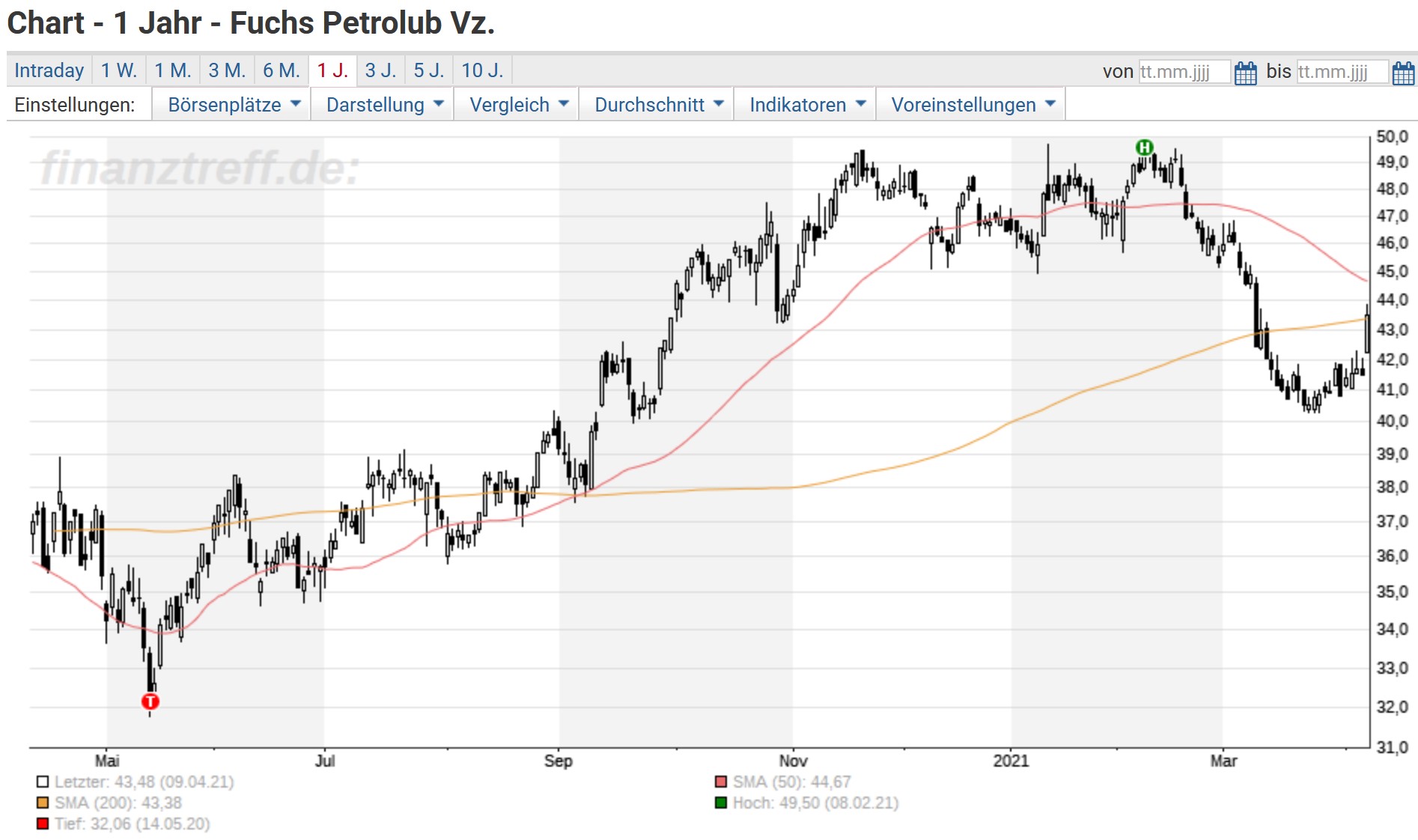The height and width of the screenshot is (840, 1418).
Task: Focus the bis end date input field
Action: click(x=1342, y=72)
